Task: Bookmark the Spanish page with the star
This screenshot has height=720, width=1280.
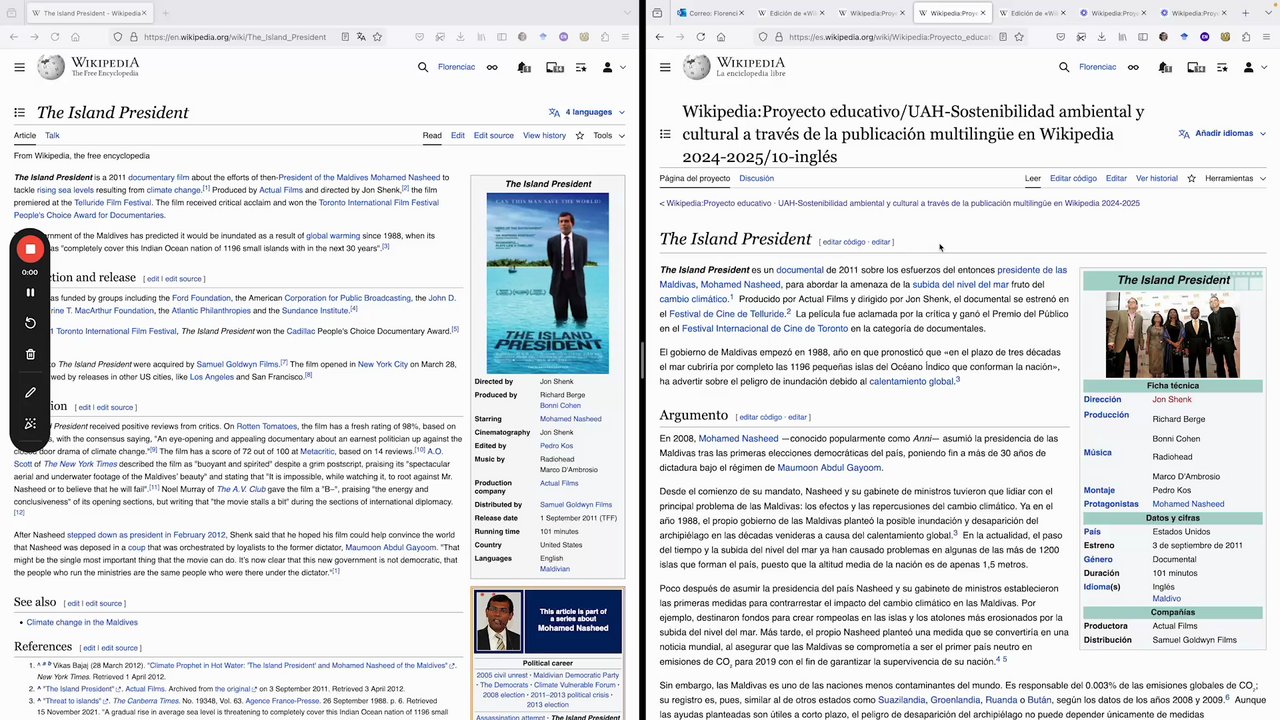Action: (1019, 37)
